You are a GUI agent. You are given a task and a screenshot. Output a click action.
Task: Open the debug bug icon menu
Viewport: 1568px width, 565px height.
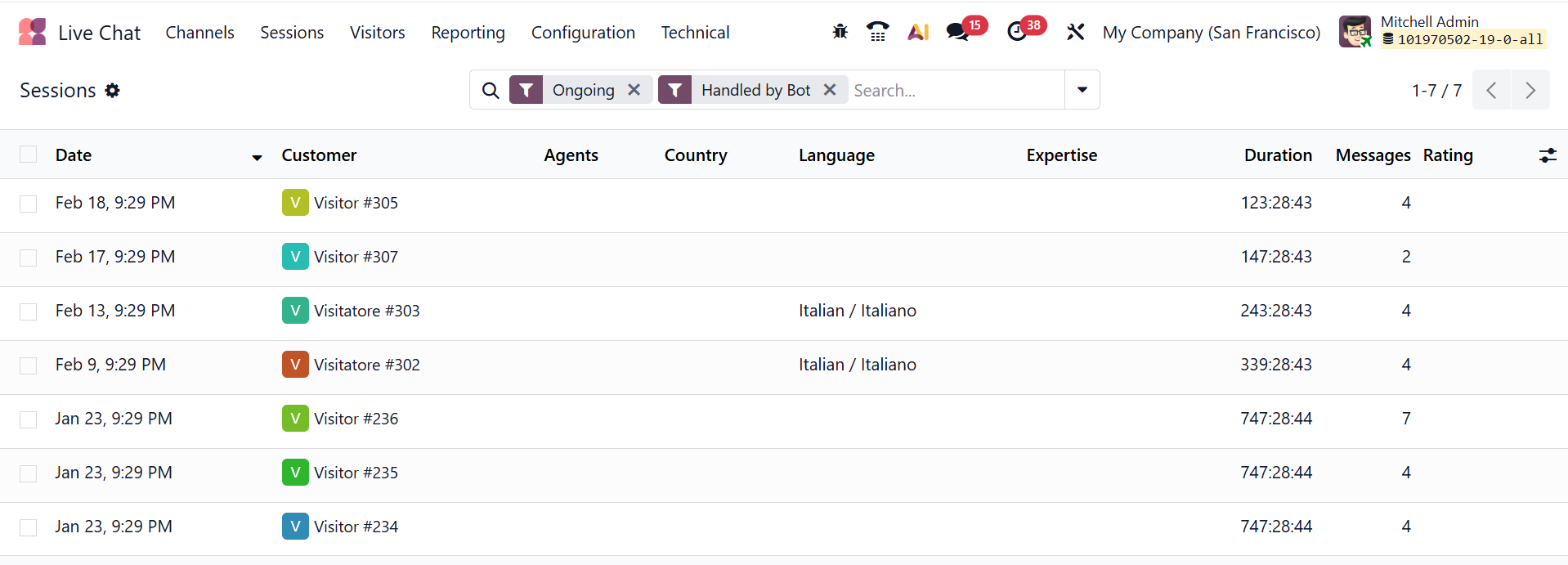(840, 32)
